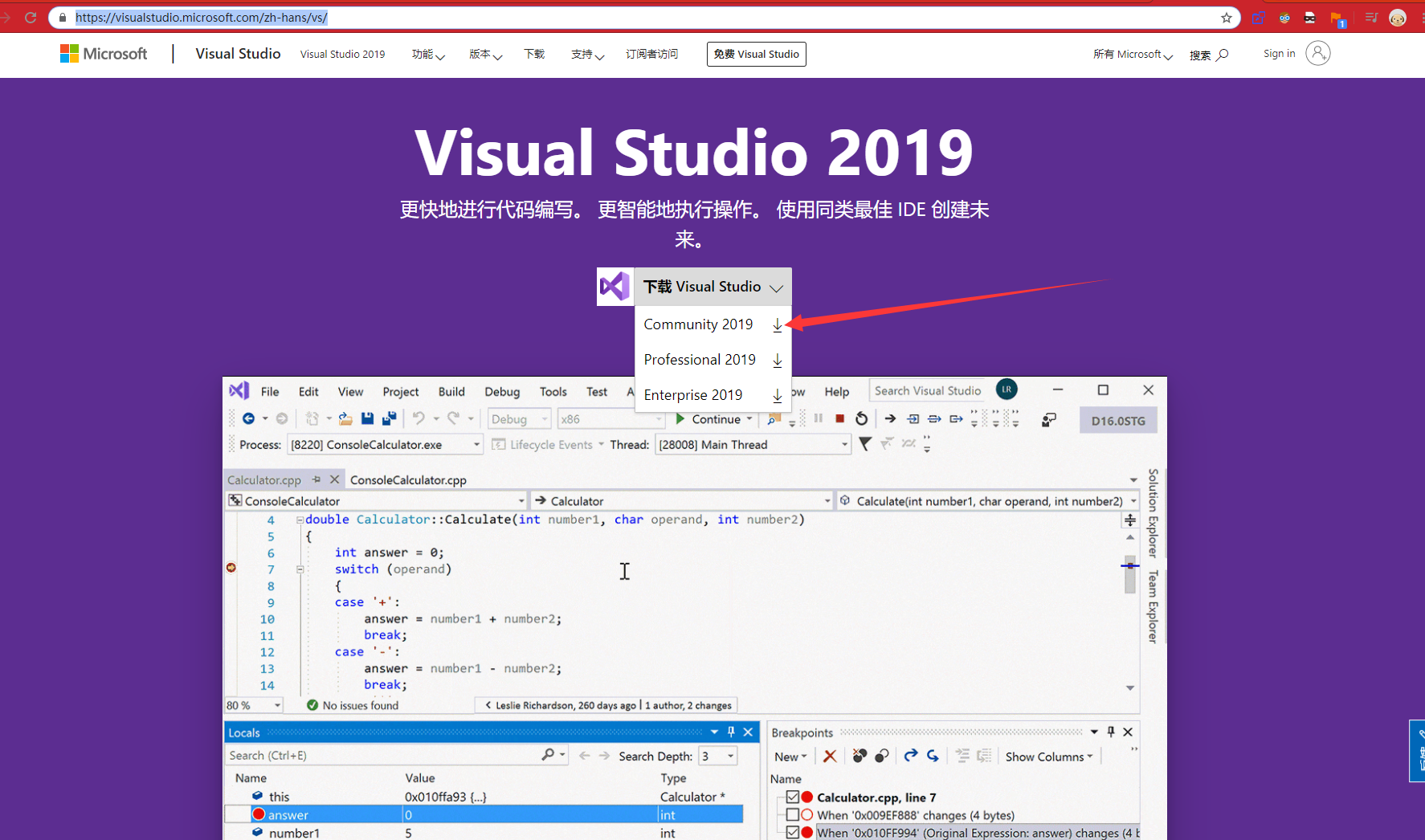Screen dimensions: 1425x840
Task: Open the account person icon beside Sign in
Action: 1317,53
